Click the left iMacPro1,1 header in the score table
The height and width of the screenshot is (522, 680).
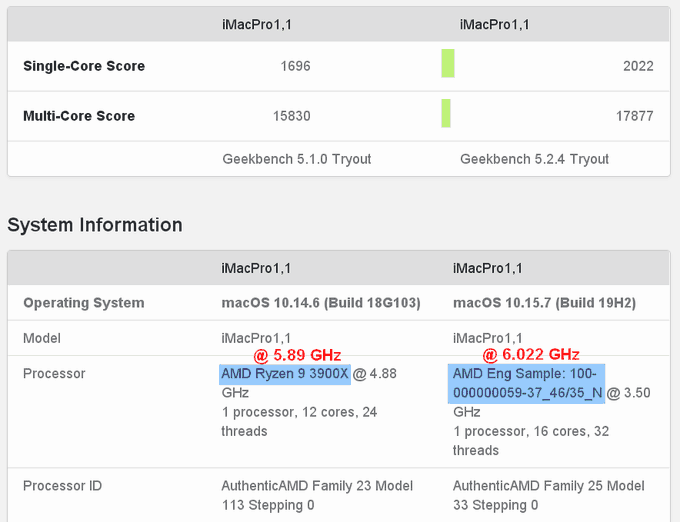coord(257,25)
